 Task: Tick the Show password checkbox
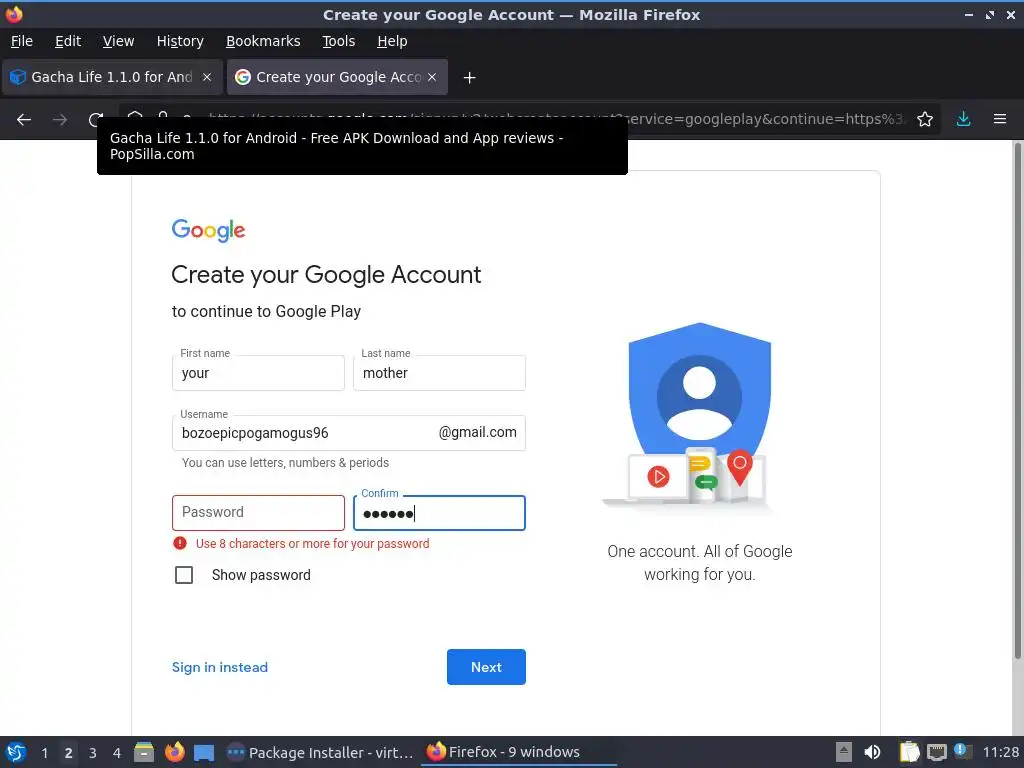tap(184, 575)
